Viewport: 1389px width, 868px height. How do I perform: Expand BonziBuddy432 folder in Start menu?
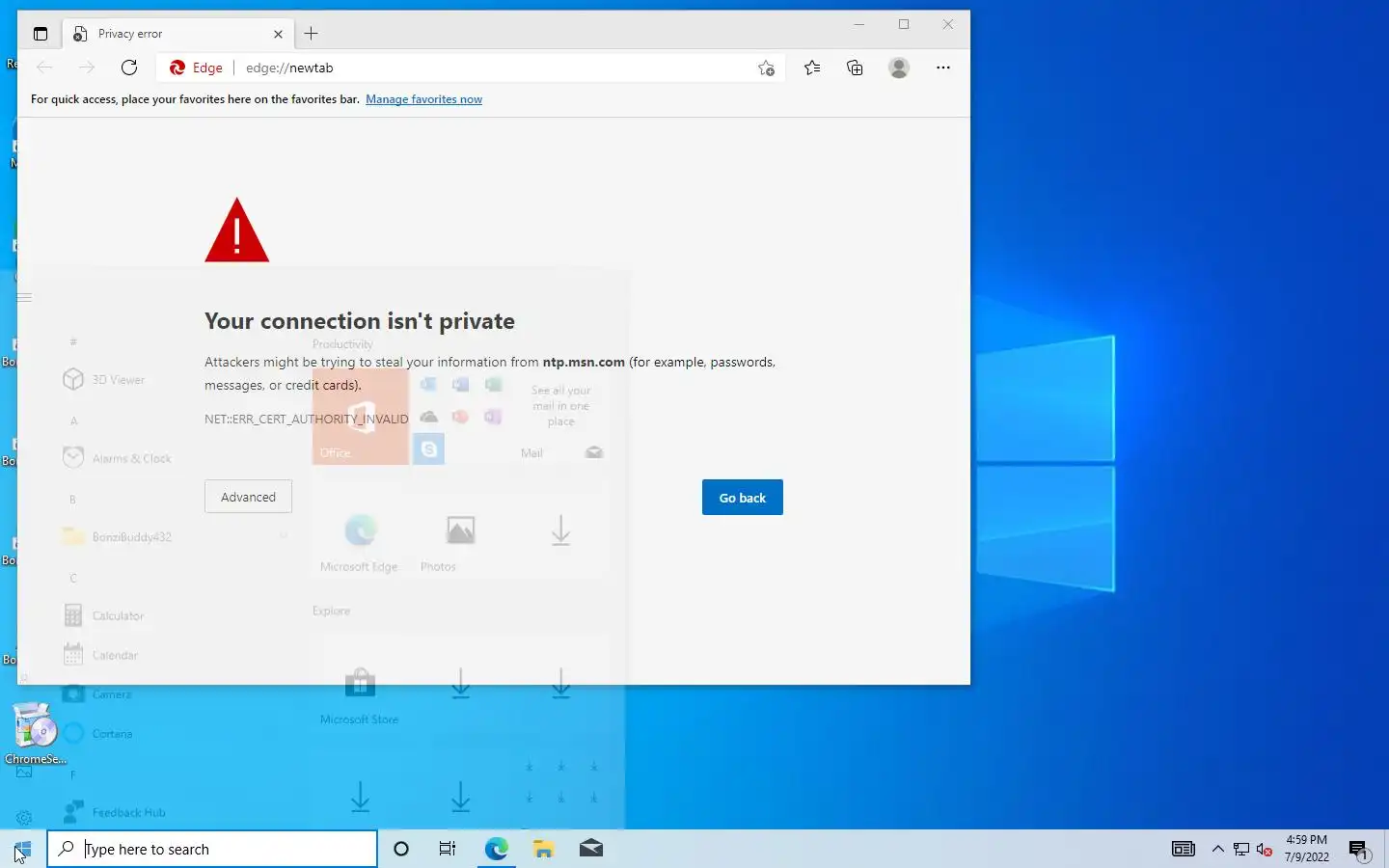174,536
